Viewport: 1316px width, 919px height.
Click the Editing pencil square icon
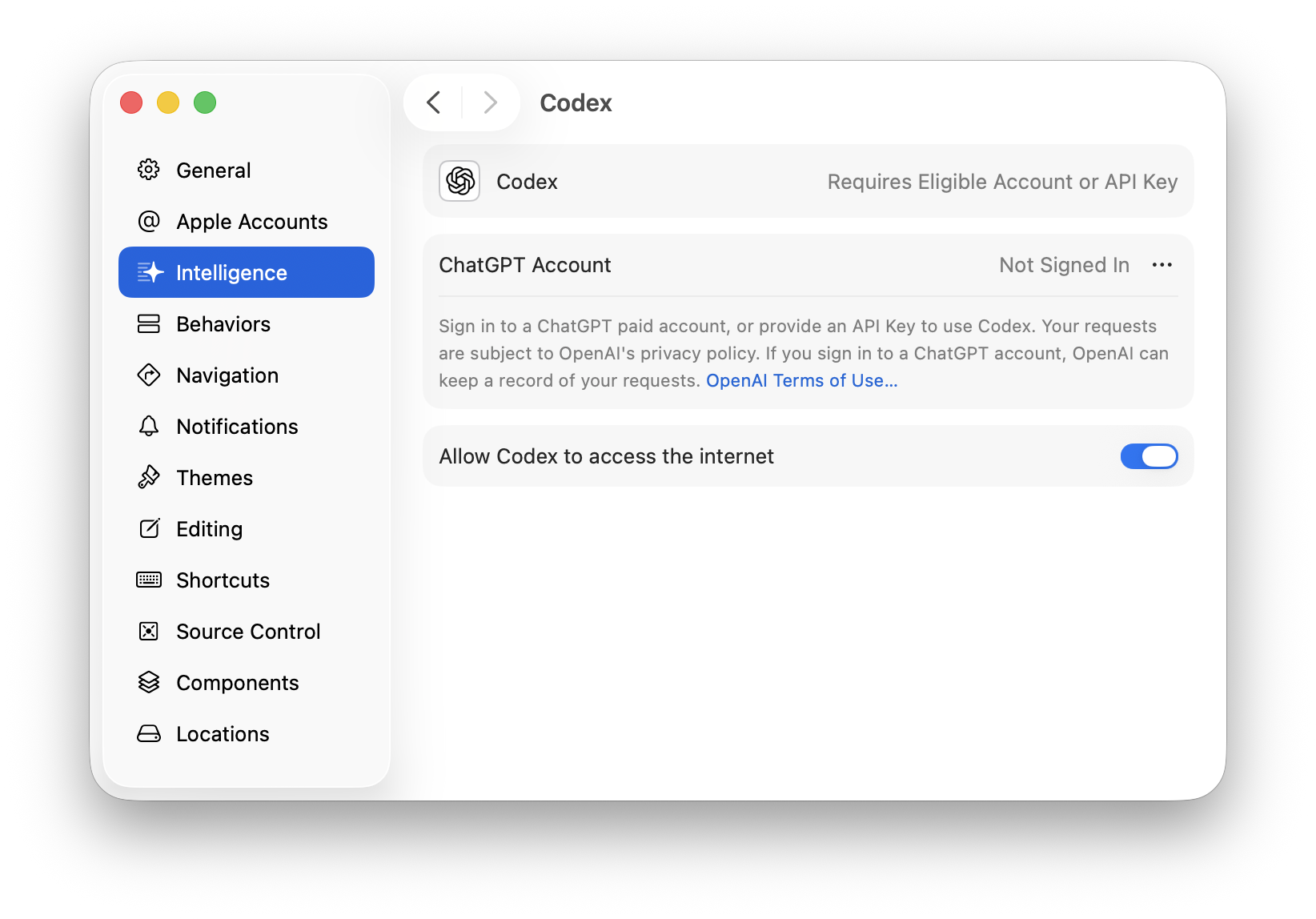tap(150, 528)
